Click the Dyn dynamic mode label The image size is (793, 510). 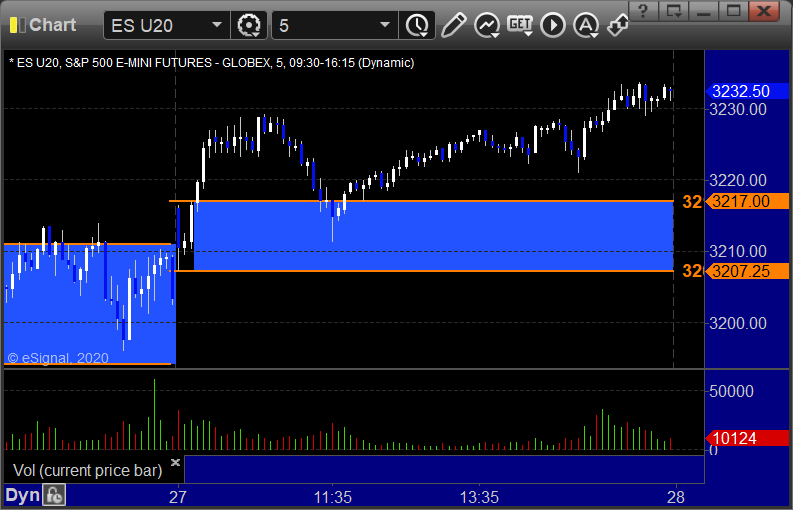pos(22,495)
